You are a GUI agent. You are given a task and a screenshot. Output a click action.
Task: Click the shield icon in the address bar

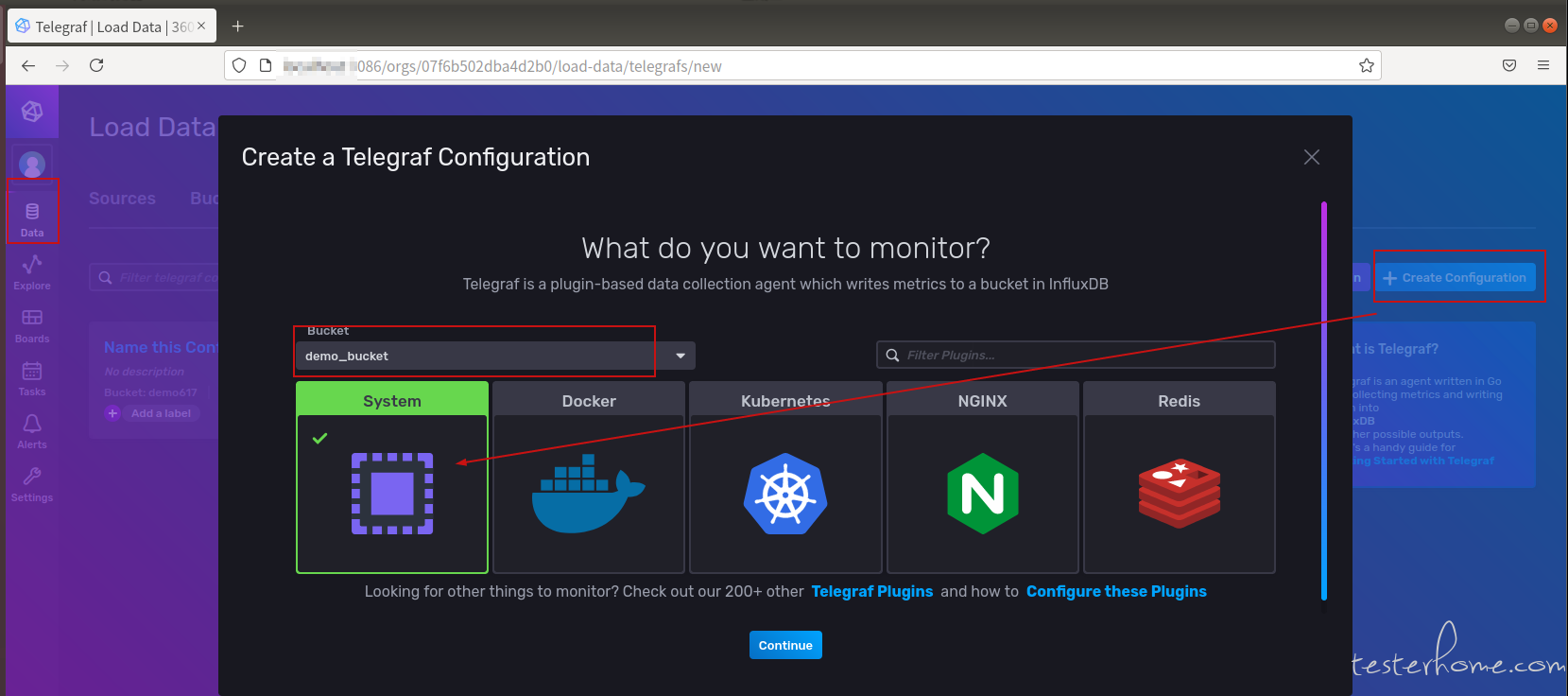(x=239, y=65)
